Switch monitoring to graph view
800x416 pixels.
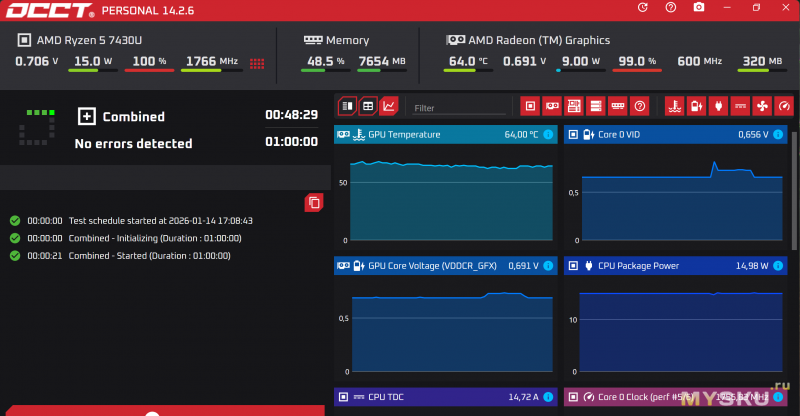[389, 106]
